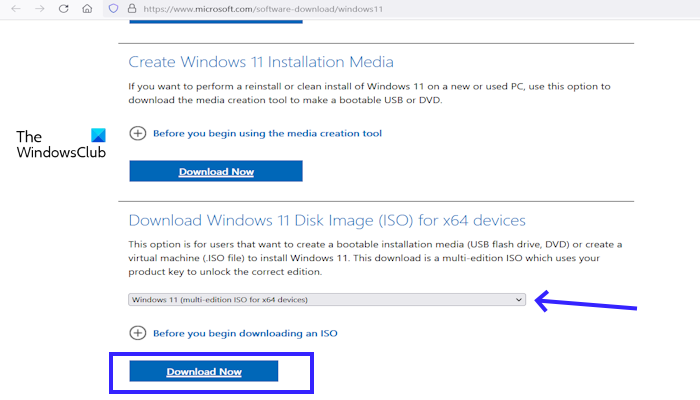
Task: Open the browser home page
Action: (x=88, y=9)
